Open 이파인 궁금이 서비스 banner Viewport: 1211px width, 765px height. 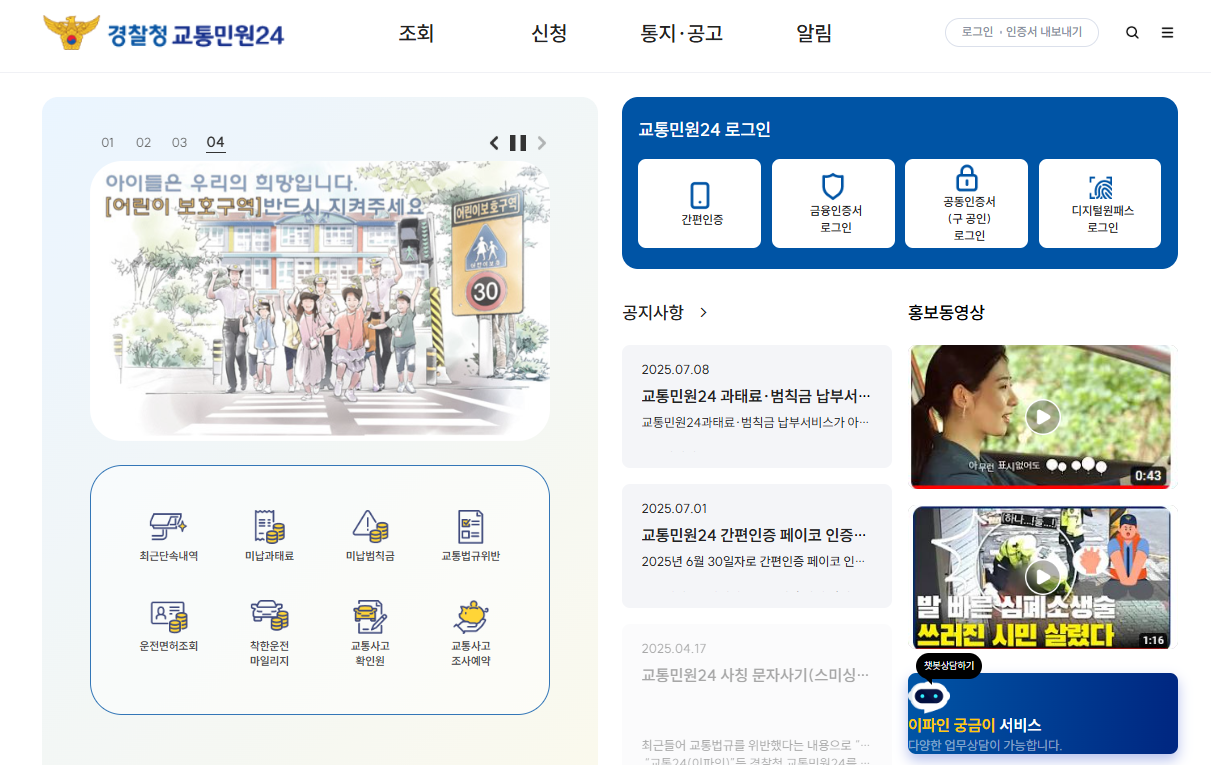point(1043,713)
